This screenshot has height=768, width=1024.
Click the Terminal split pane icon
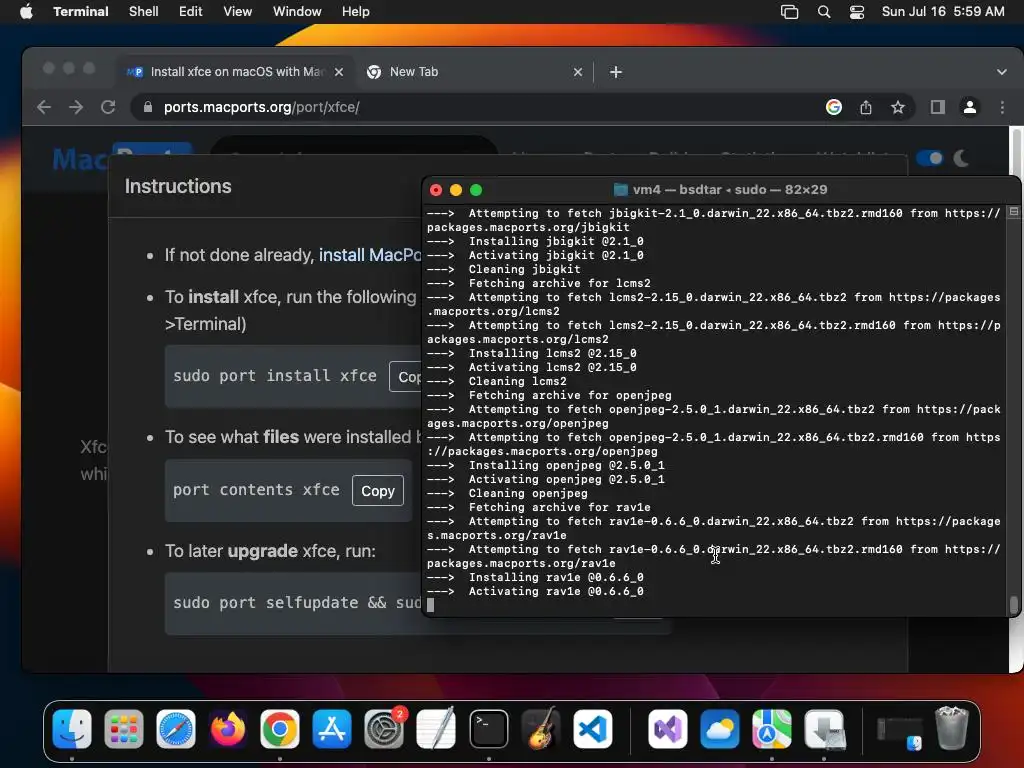pos(1014,212)
